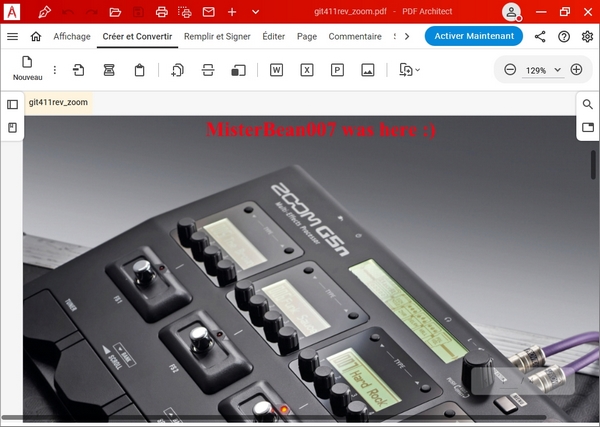The height and width of the screenshot is (427, 600).
Task: Open the settings gear icon
Action: pos(587,36)
